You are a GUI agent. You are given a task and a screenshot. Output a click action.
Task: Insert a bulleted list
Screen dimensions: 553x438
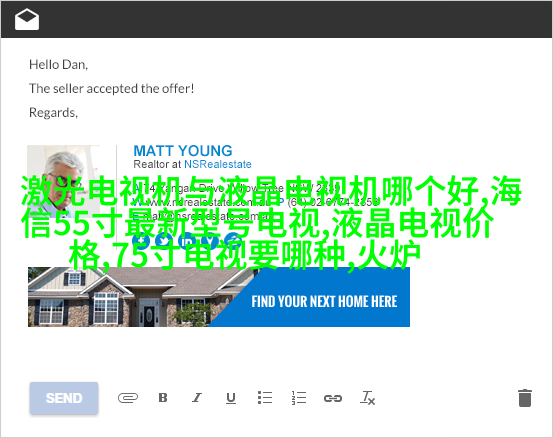pyautogui.click(x=265, y=397)
